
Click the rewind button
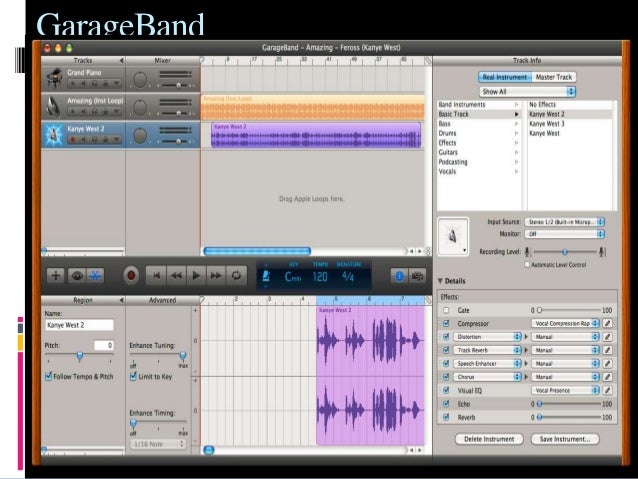pos(176,276)
